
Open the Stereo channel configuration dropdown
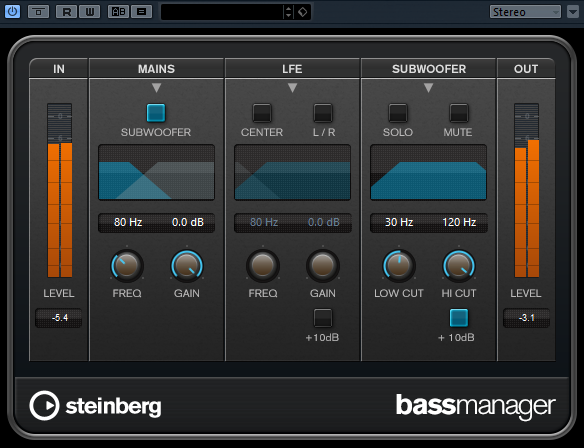pyautogui.click(x=525, y=12)
